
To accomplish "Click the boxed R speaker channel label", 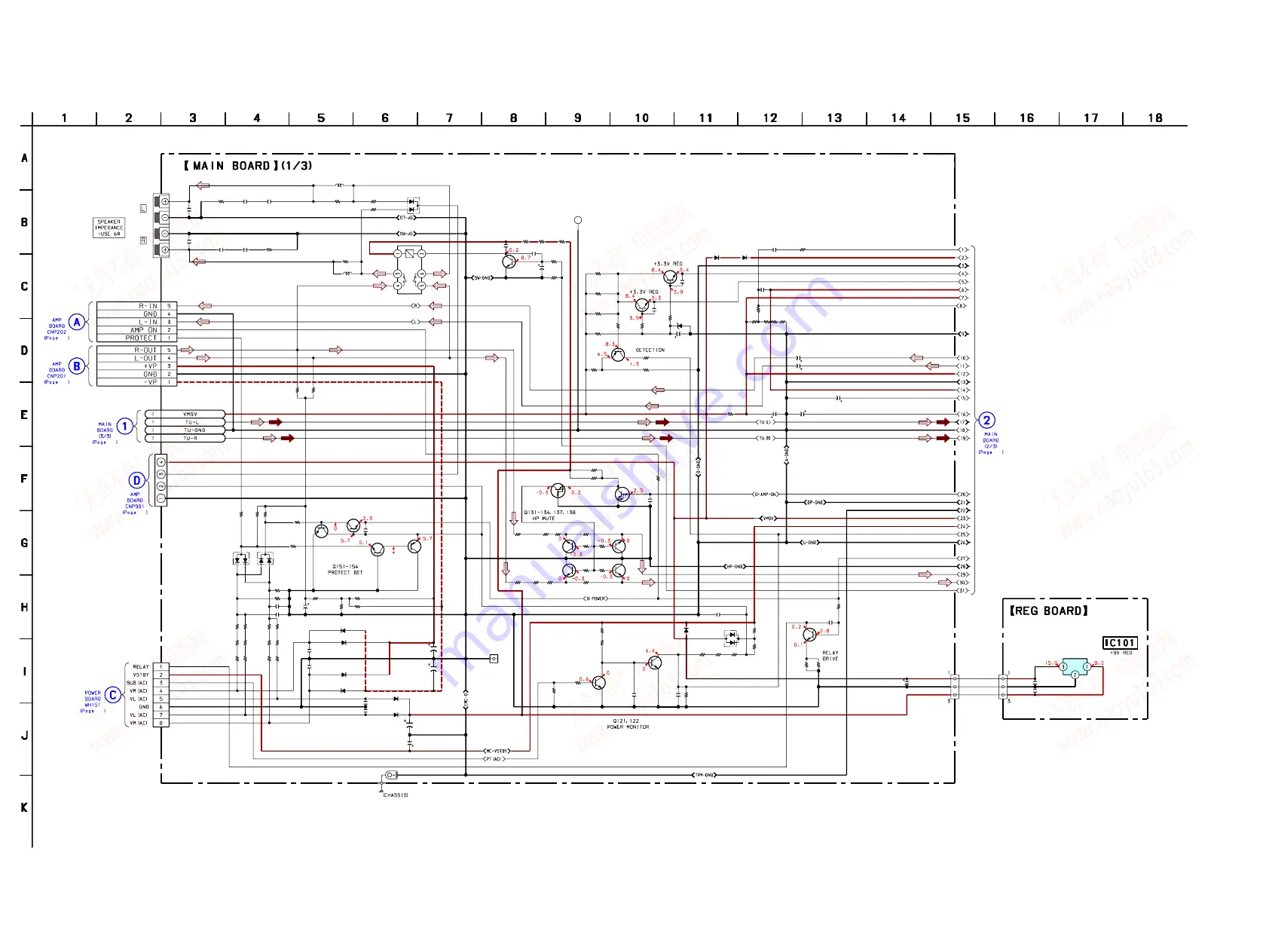I will pos(143,240).
